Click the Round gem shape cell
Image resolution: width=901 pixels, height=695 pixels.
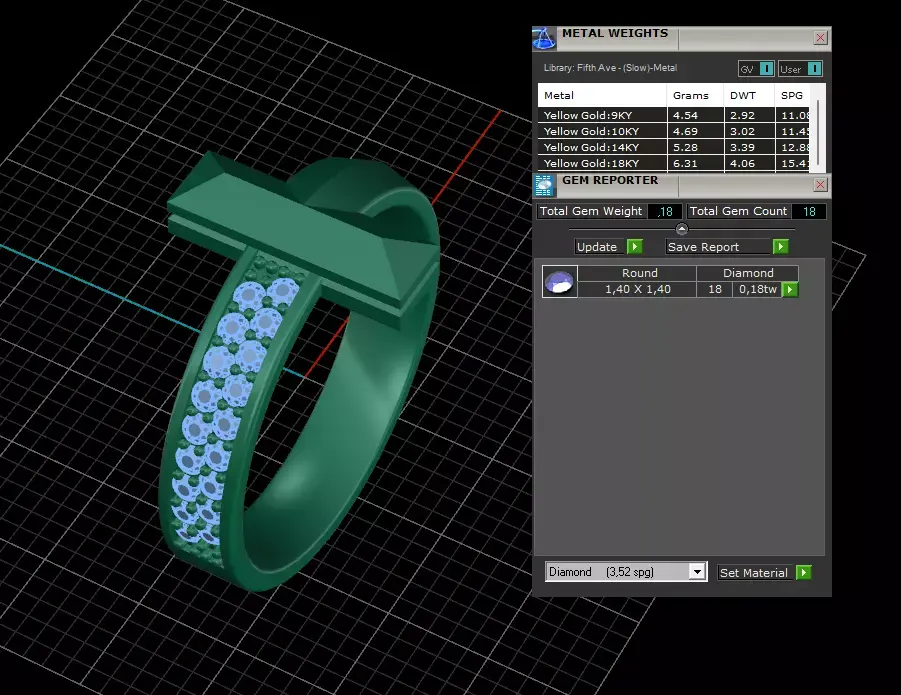[637, 273]
